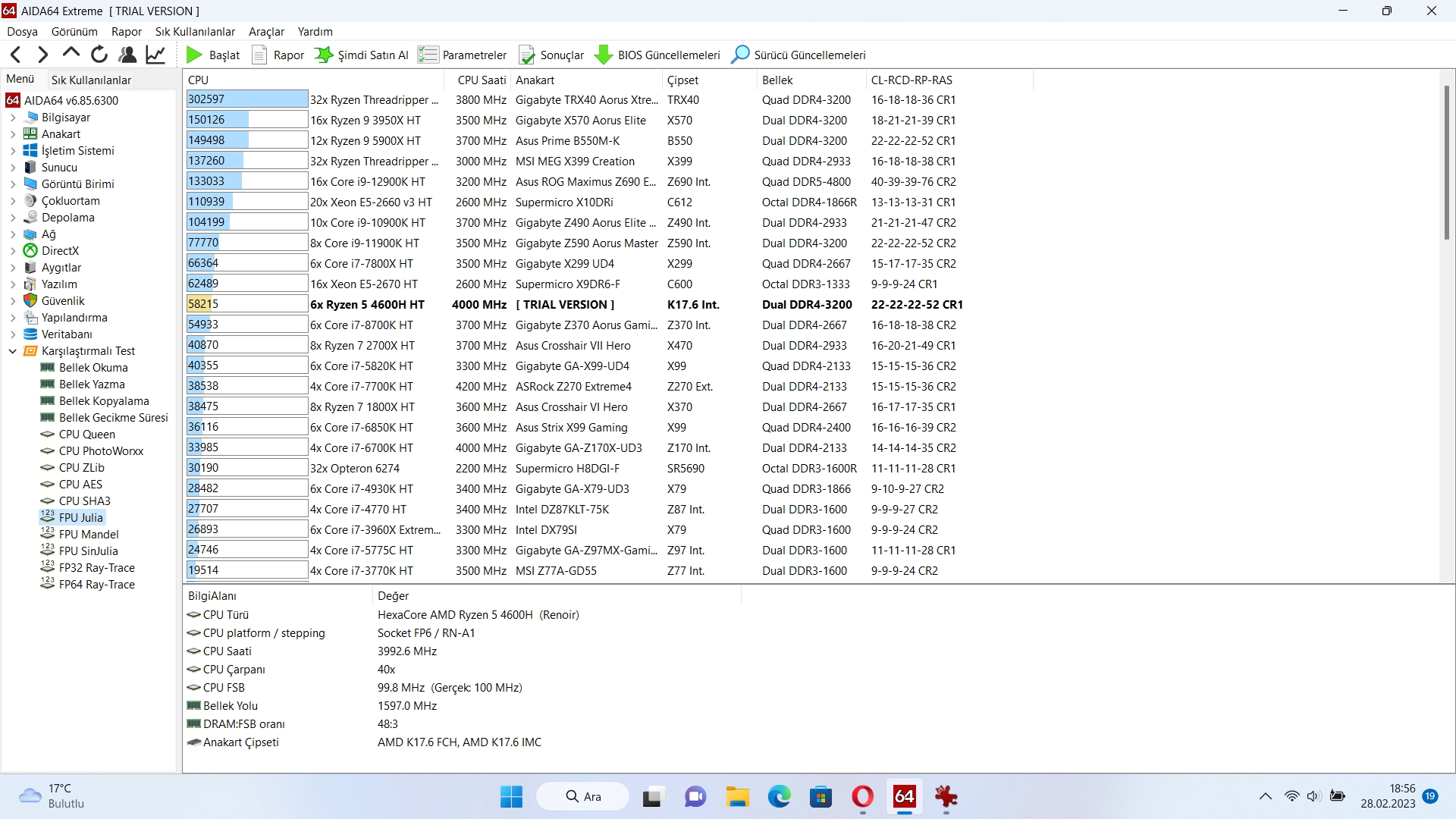Screen dimensions: 1456x819
Task: Click Şimdi Satın Al button
Action: pos(362,55)
